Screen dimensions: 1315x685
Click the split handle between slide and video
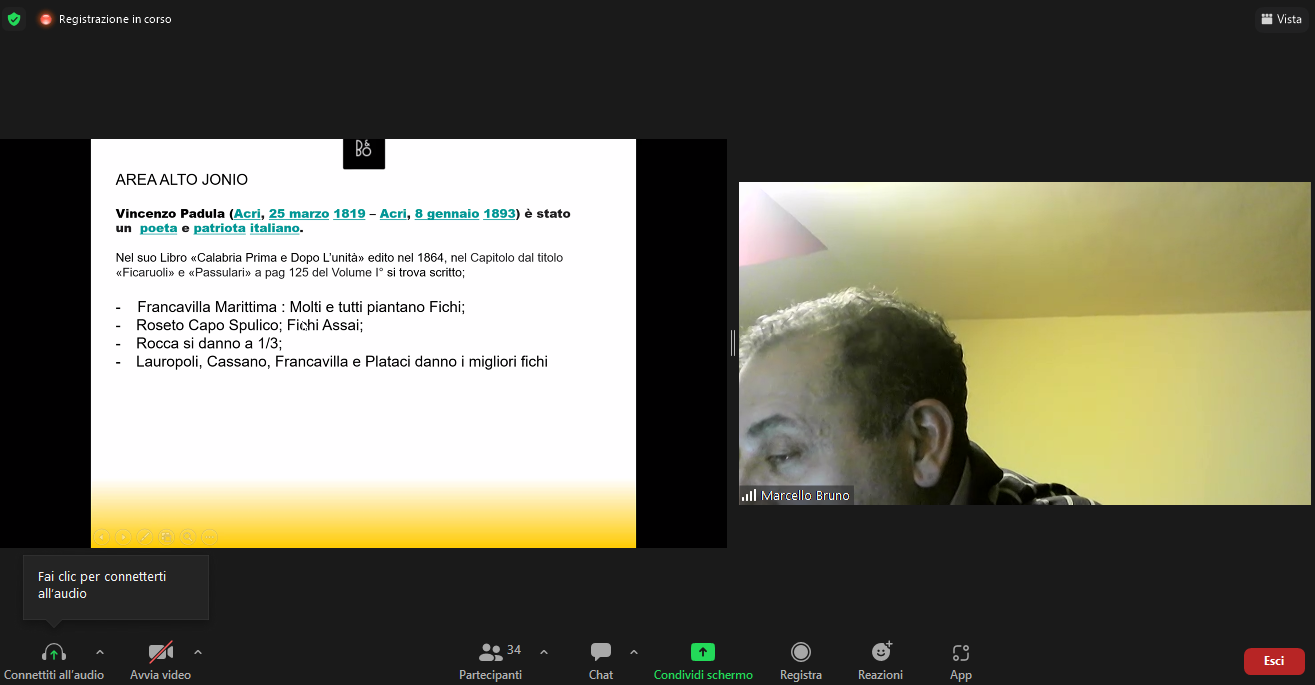[733, 343]
